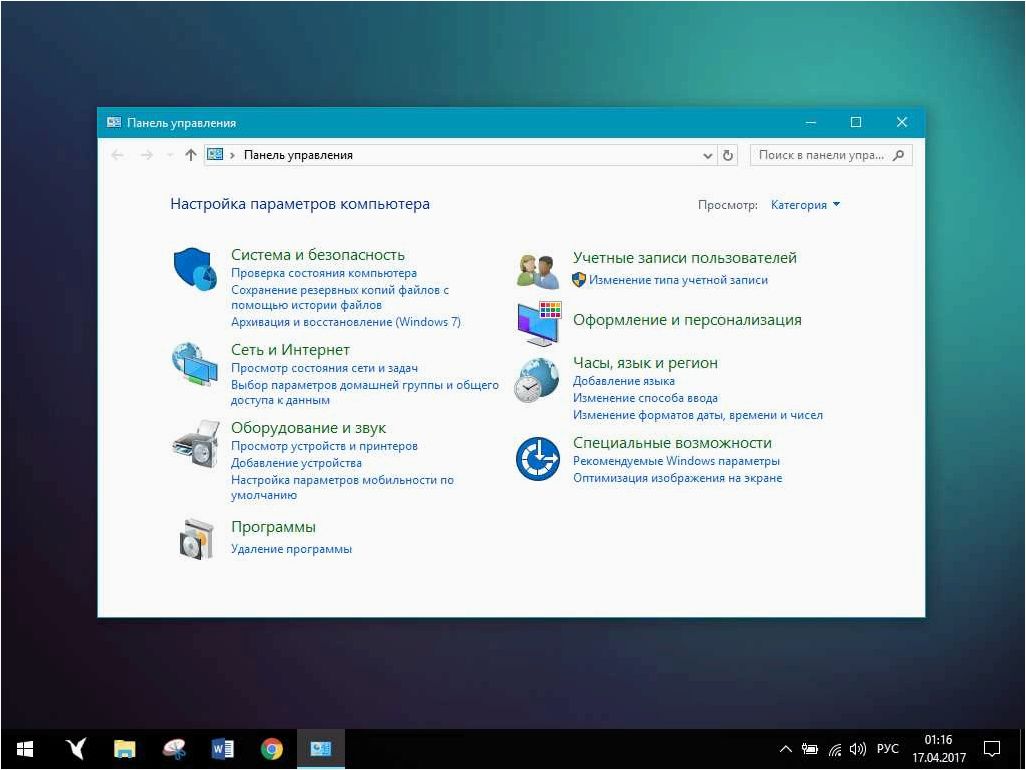The image size is (1026, 770).
Task: Show hidden tray icons chevron
Action: click(786, 749)
